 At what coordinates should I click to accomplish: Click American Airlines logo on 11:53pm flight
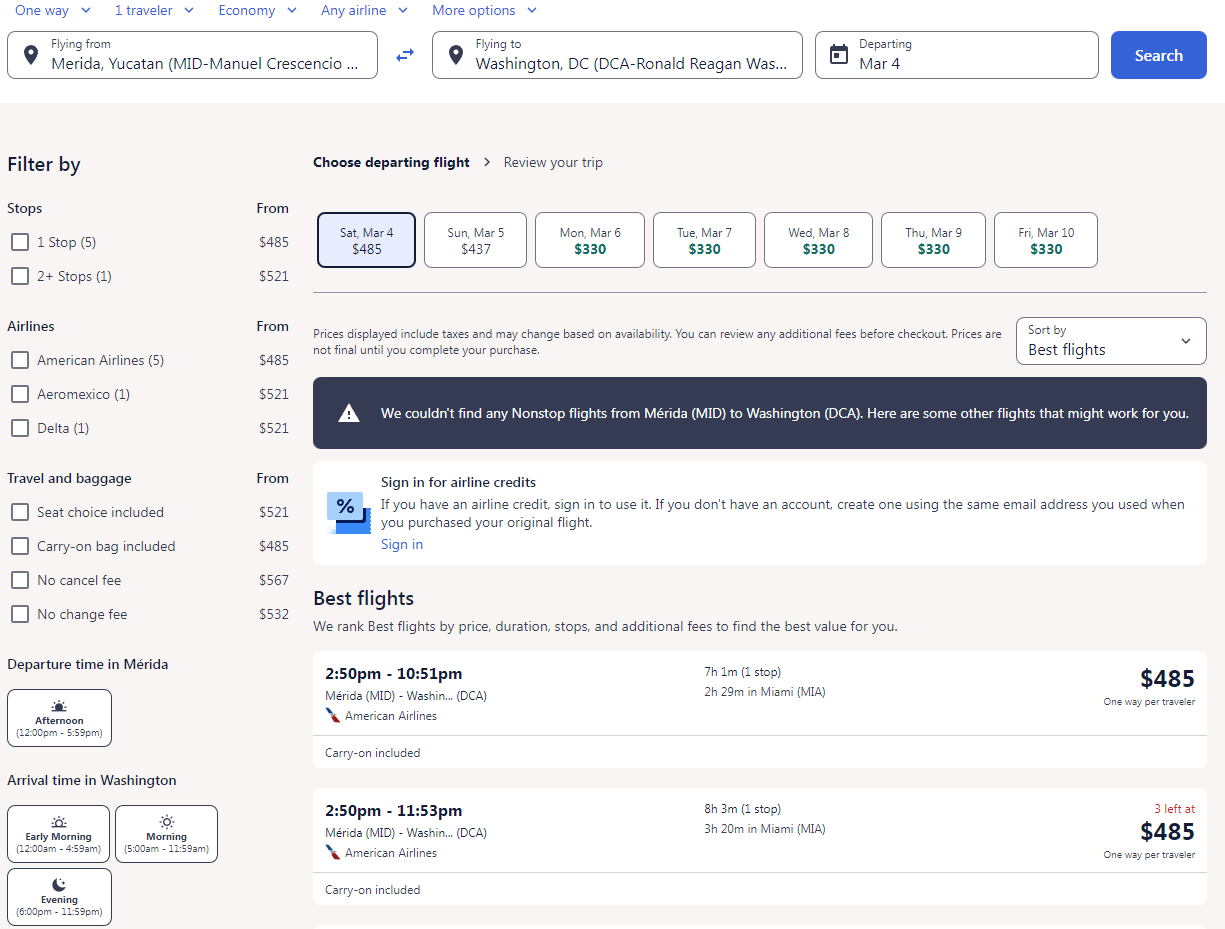333,853
